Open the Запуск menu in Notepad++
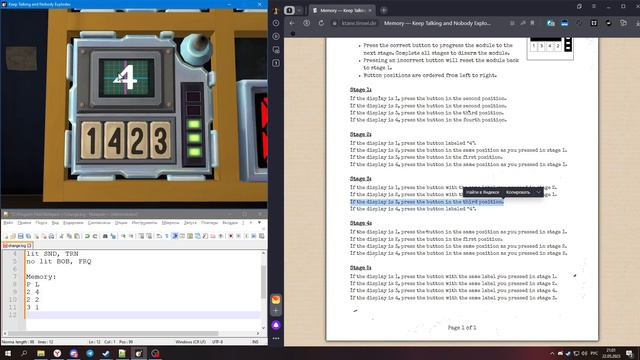 pos(190,223)
